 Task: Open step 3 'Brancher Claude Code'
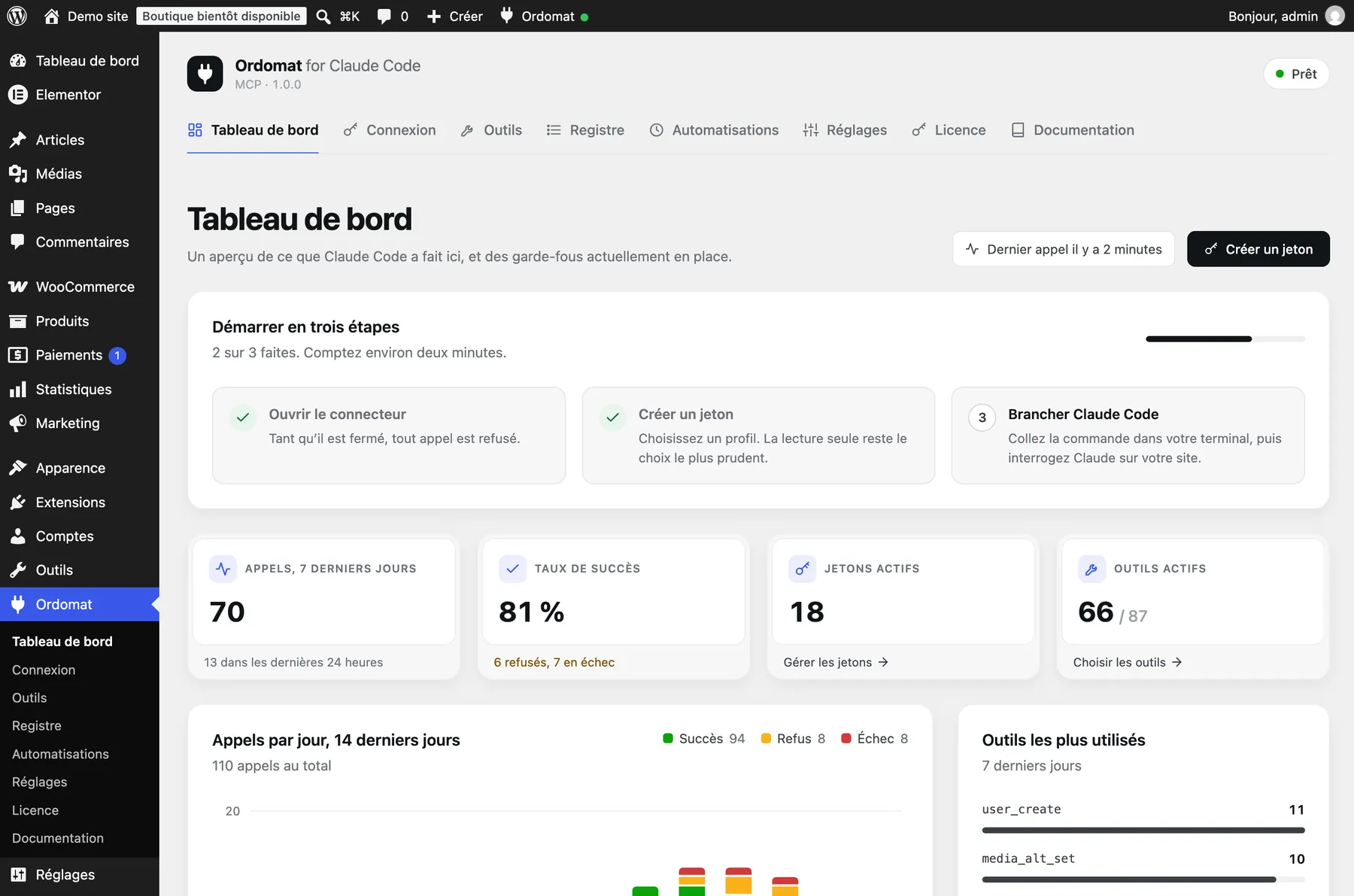click(1128, 436)
